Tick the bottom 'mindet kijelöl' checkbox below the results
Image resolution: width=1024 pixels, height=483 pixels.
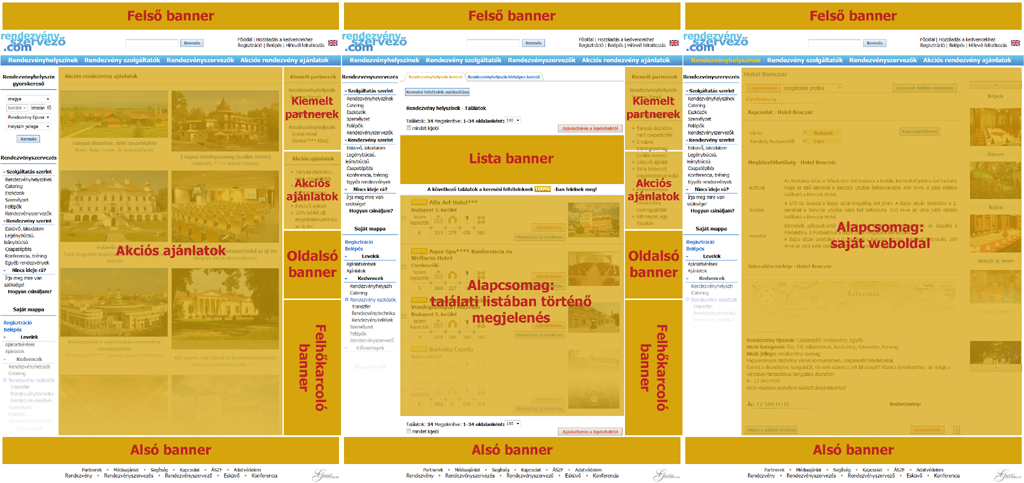(408, 432)
